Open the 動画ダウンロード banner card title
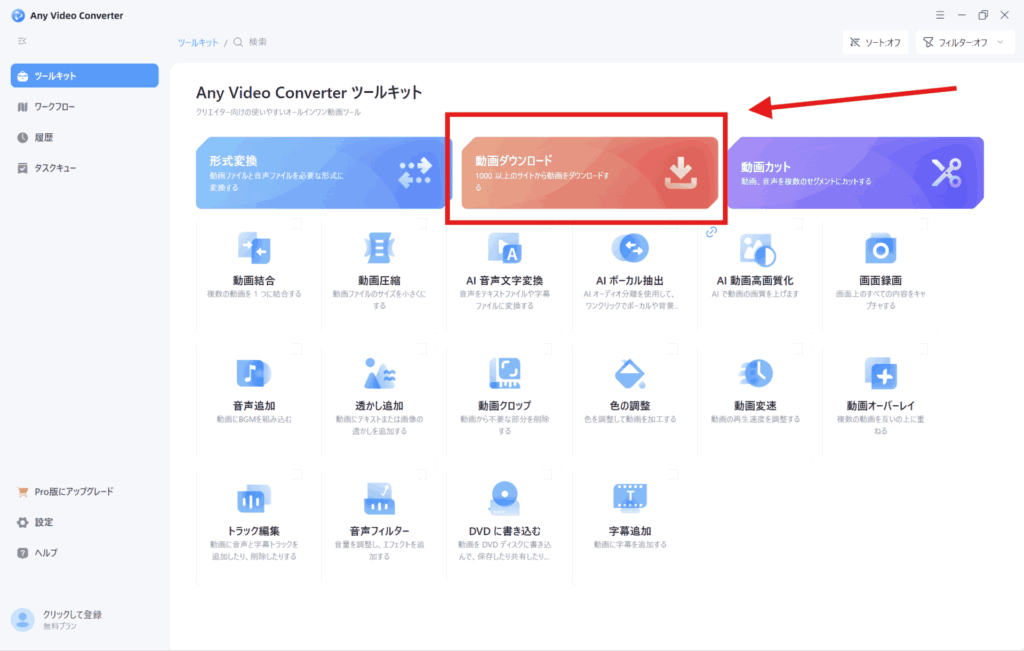The height and width of the screenshot is (651, 1024). point(514,161)
